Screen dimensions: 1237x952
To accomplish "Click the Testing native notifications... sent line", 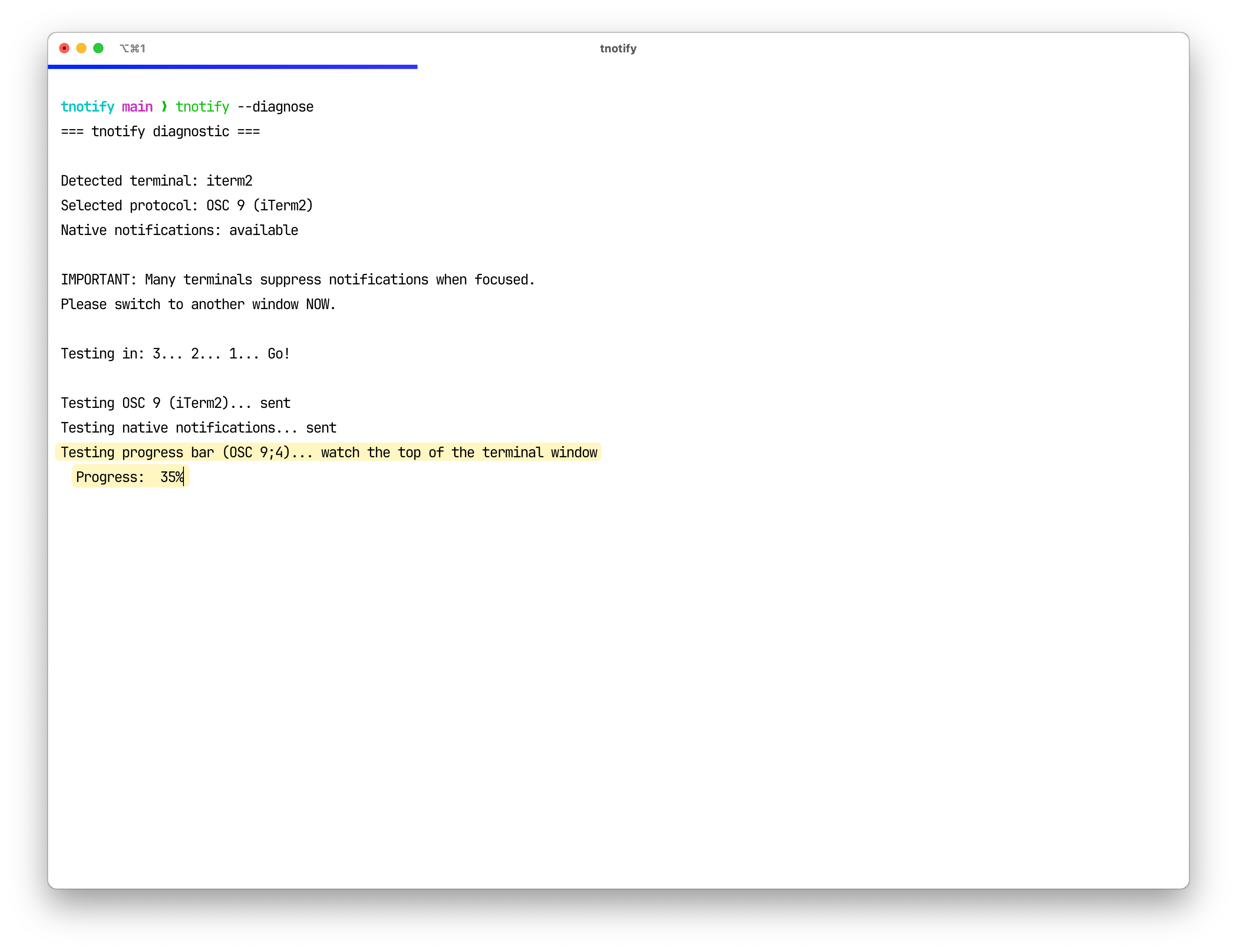I will coord(198,427).
